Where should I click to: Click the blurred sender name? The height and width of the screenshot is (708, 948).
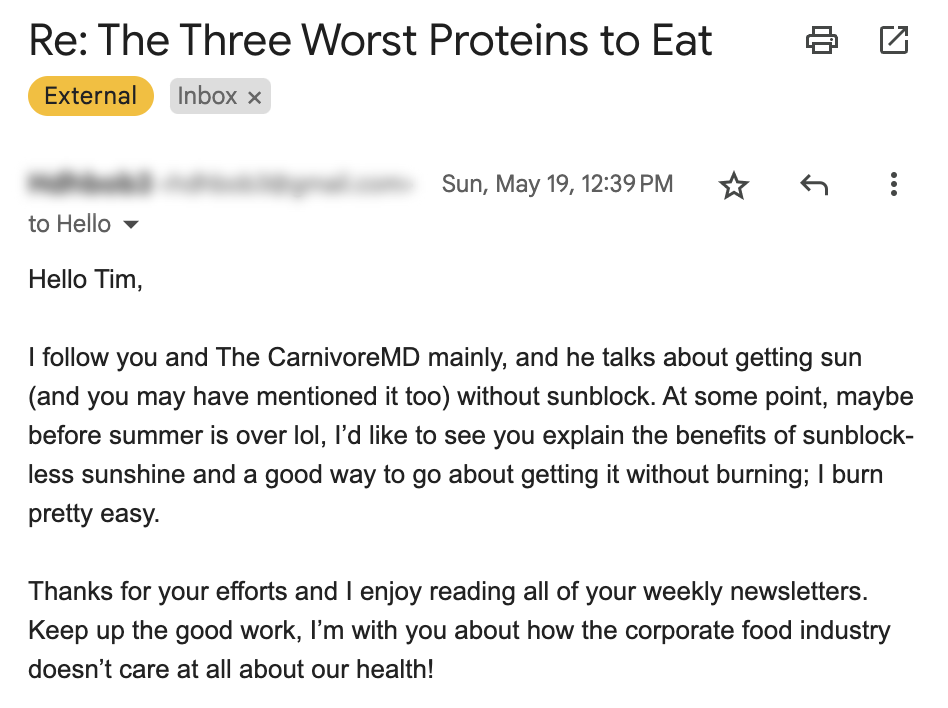[x=89, y=183]
